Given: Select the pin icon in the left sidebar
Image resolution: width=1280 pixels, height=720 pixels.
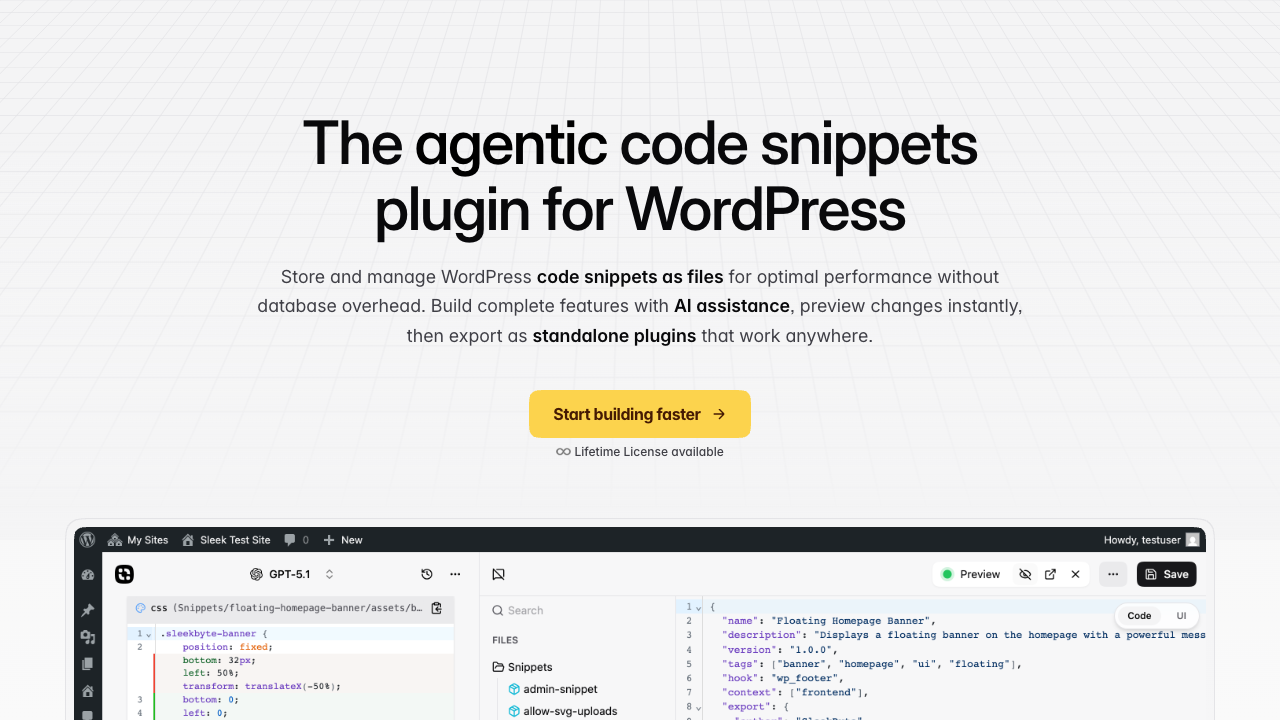Looking at the screenshot, I should [87, 609].
